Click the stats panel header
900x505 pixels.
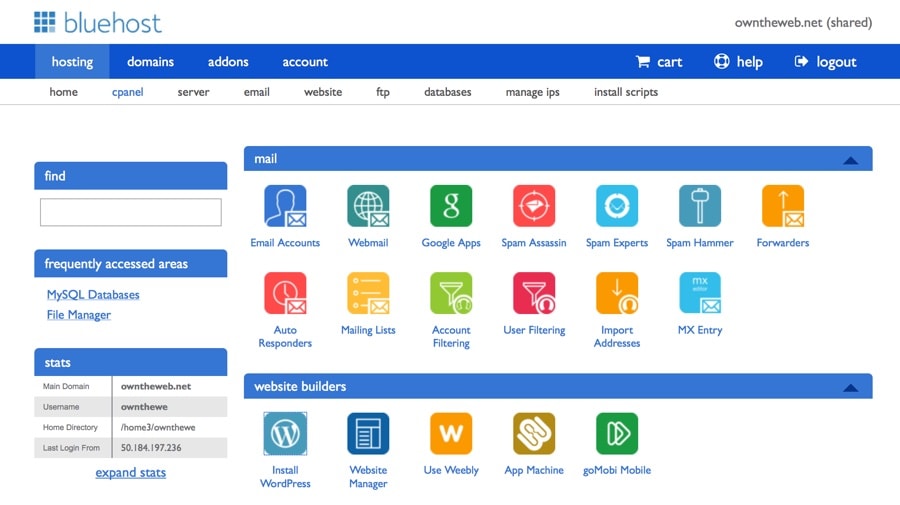tap(131, 362)
